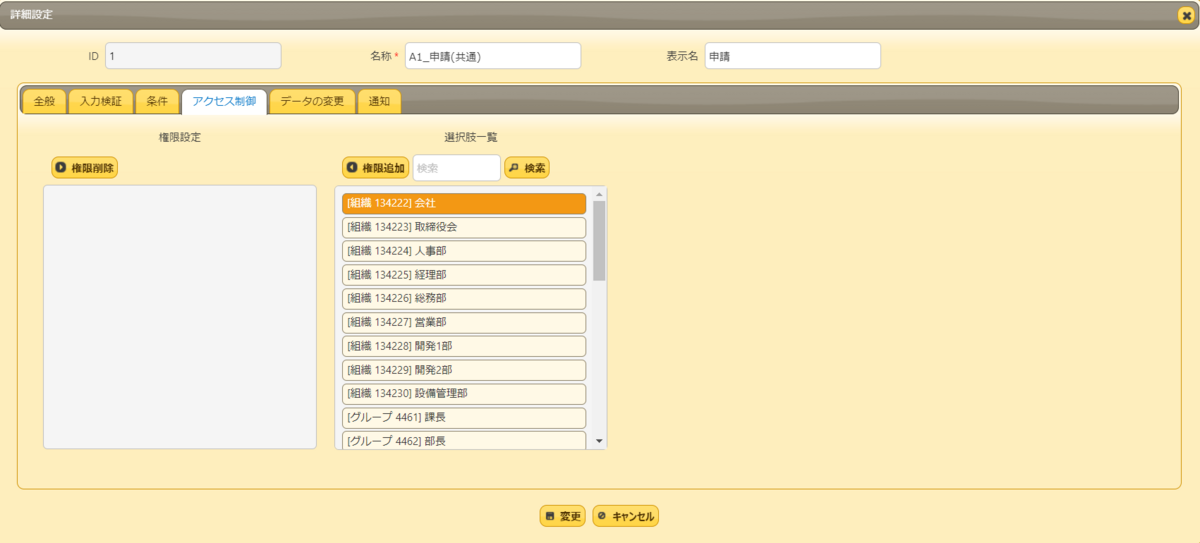Screen dimensions: 1200x543
Task: Click the 権限削除 button
Action: pyautogui.click(x=84, y=168)
